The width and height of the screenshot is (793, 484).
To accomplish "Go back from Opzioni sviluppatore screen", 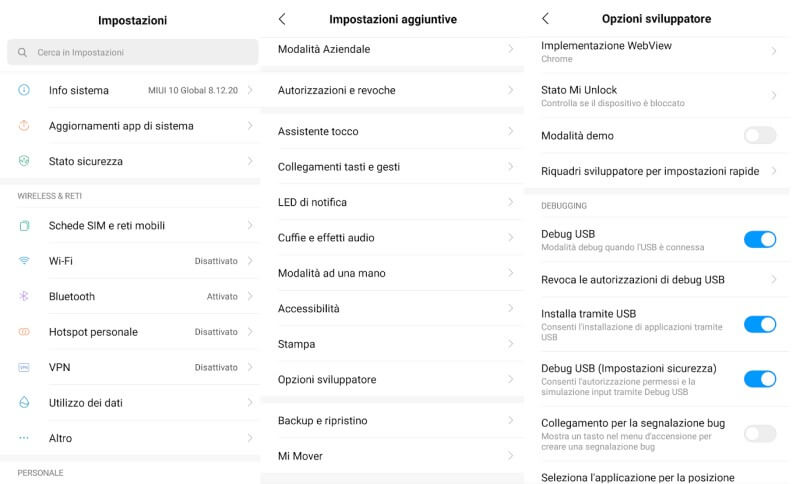I will (545, 19).
